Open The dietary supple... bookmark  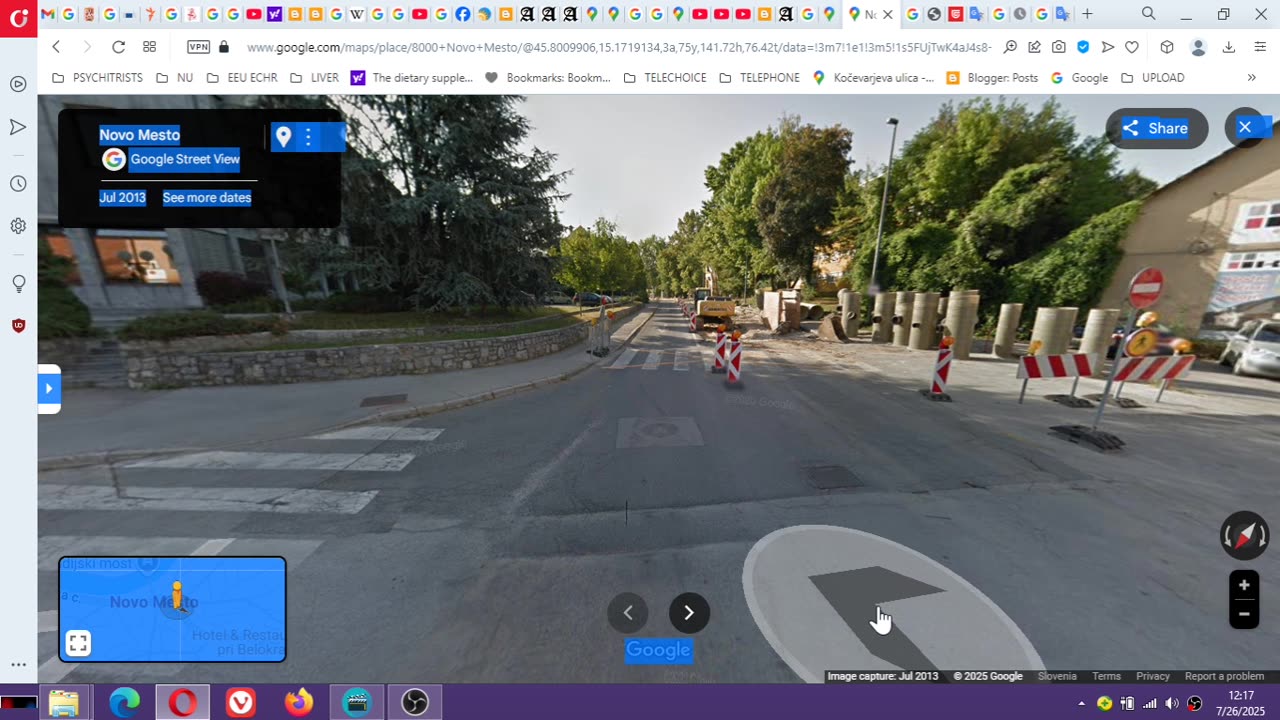coord(412,77)
